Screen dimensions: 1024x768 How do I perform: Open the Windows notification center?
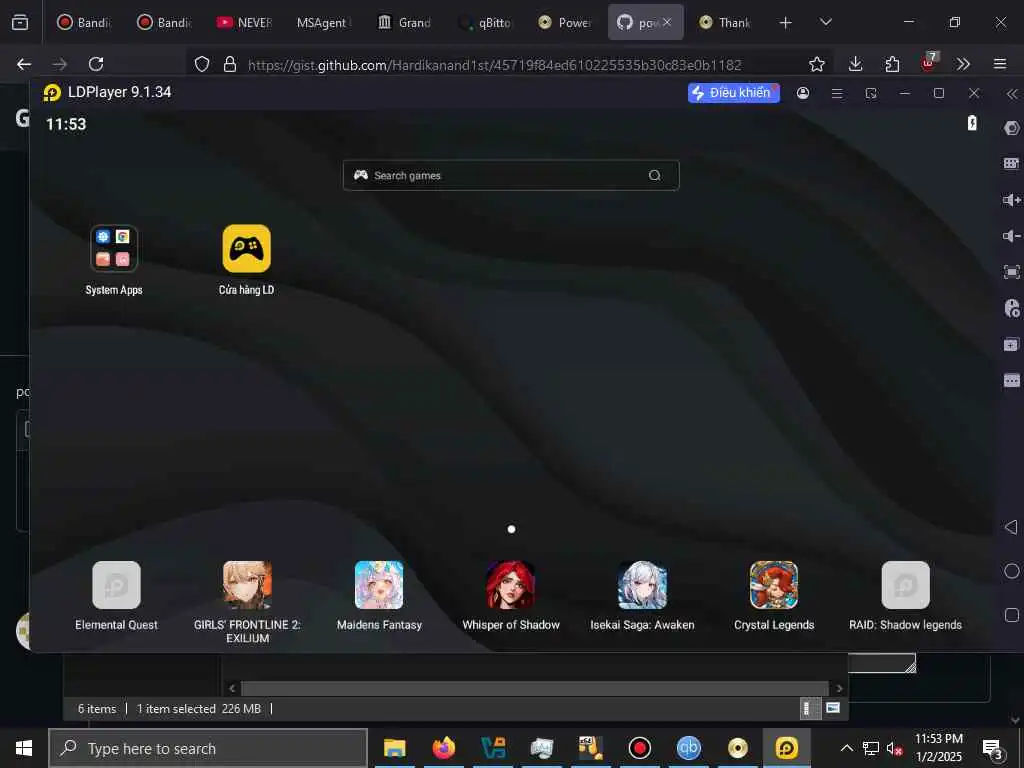(x=993, y=749)
